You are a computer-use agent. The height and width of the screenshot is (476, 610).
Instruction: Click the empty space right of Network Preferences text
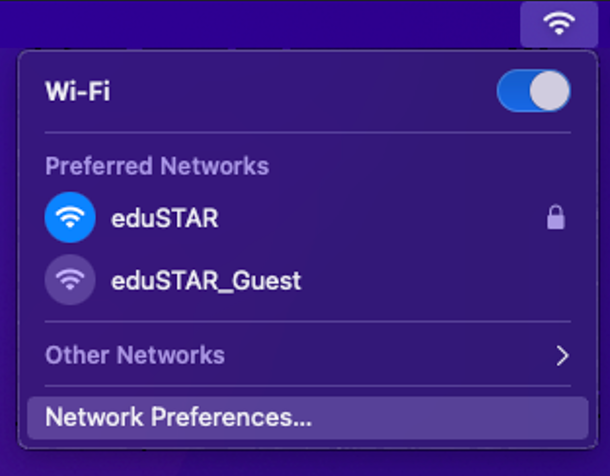(450, 416)
